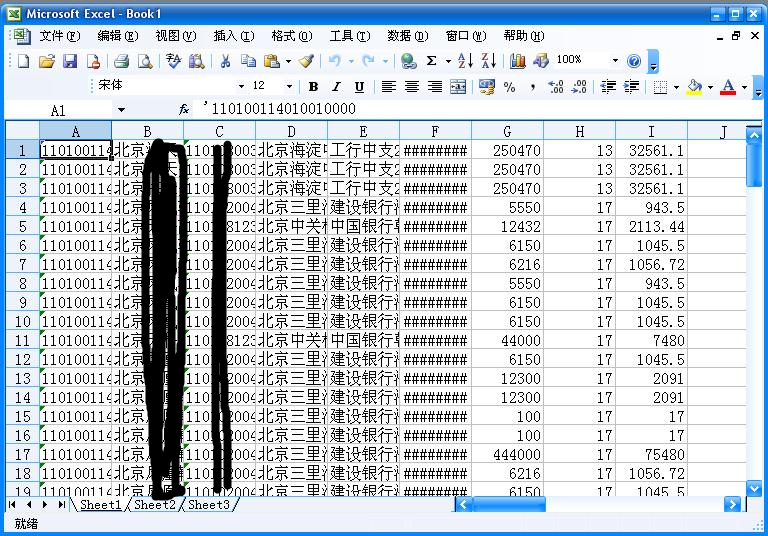Create a new blank workbook
The height and width of the screenshot is (536, 768).
[23, 61]
